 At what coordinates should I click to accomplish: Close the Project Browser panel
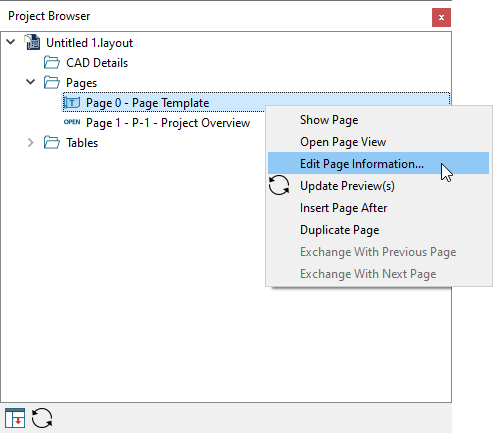(441, 17)
